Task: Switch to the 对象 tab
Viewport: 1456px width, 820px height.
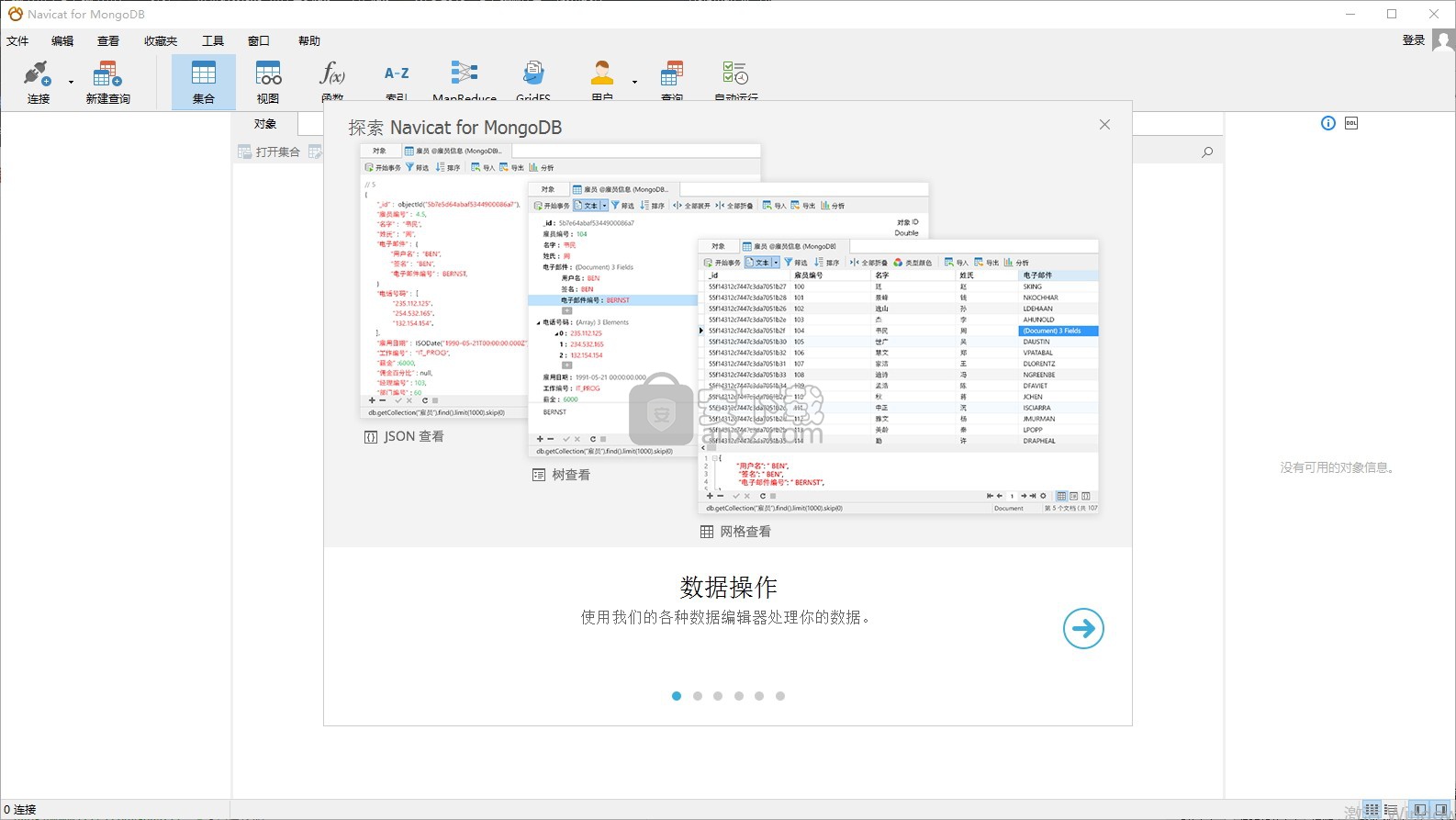Action: pyautogui.click(x=265, y=124)
